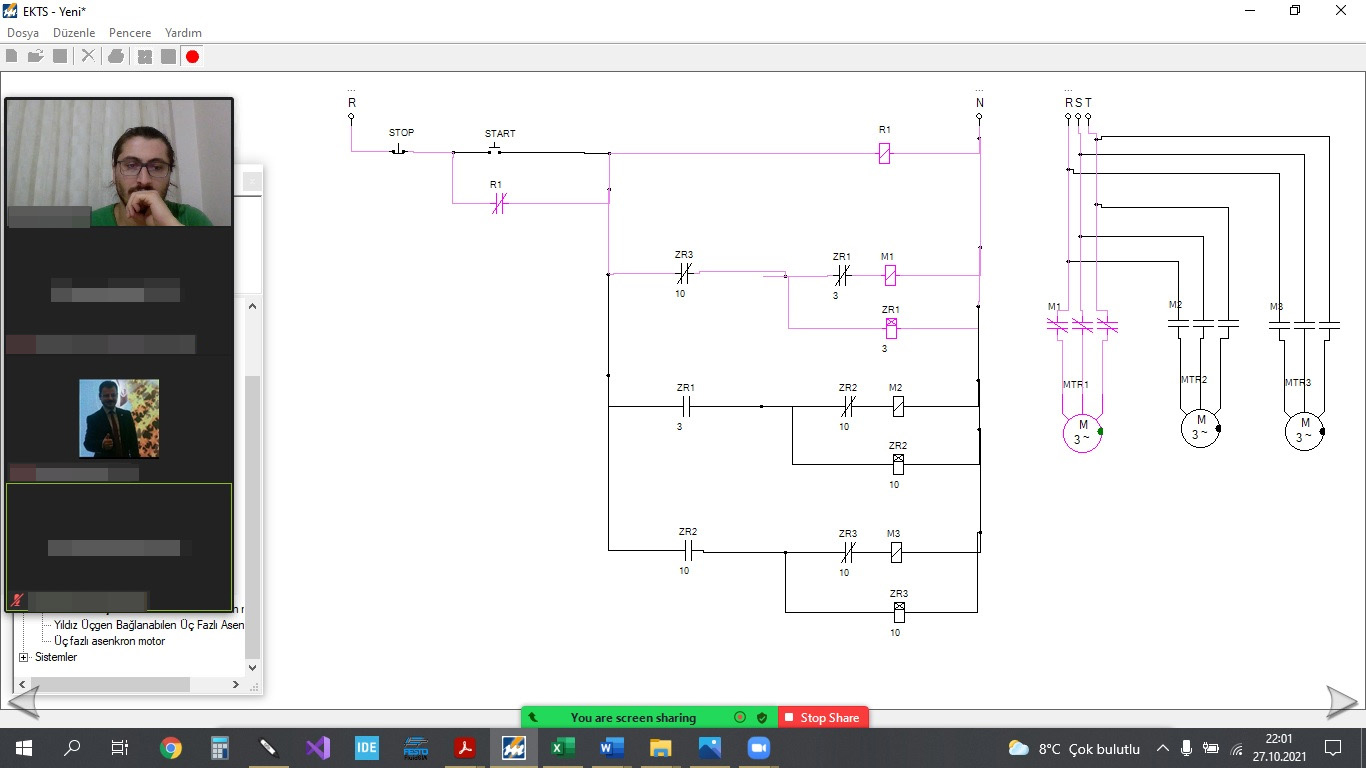Image resolution: width=1366 pixels, height=768 pixels.
Task: Open Visual Studio from the taskbar
Action: [318, 747]
